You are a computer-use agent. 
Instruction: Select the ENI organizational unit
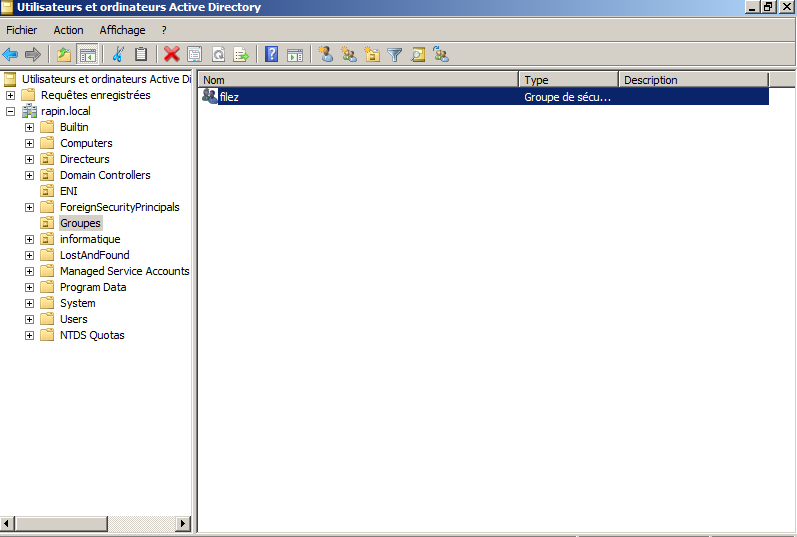point(69,191)
